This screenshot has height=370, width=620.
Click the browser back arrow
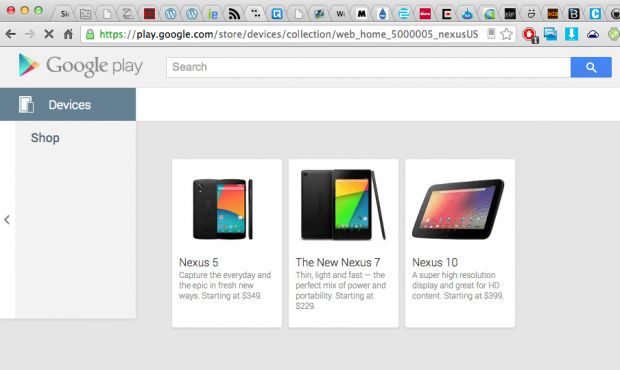point(11,34)
